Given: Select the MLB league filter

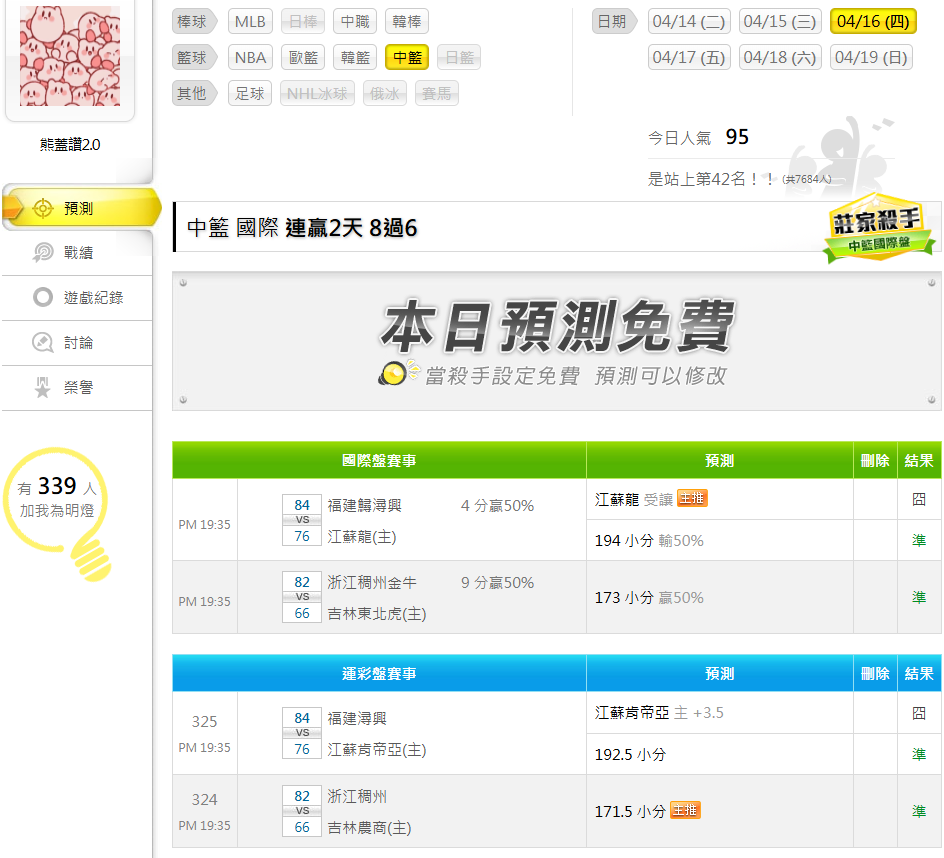Looking at the screenshot, I should [250, 21].
